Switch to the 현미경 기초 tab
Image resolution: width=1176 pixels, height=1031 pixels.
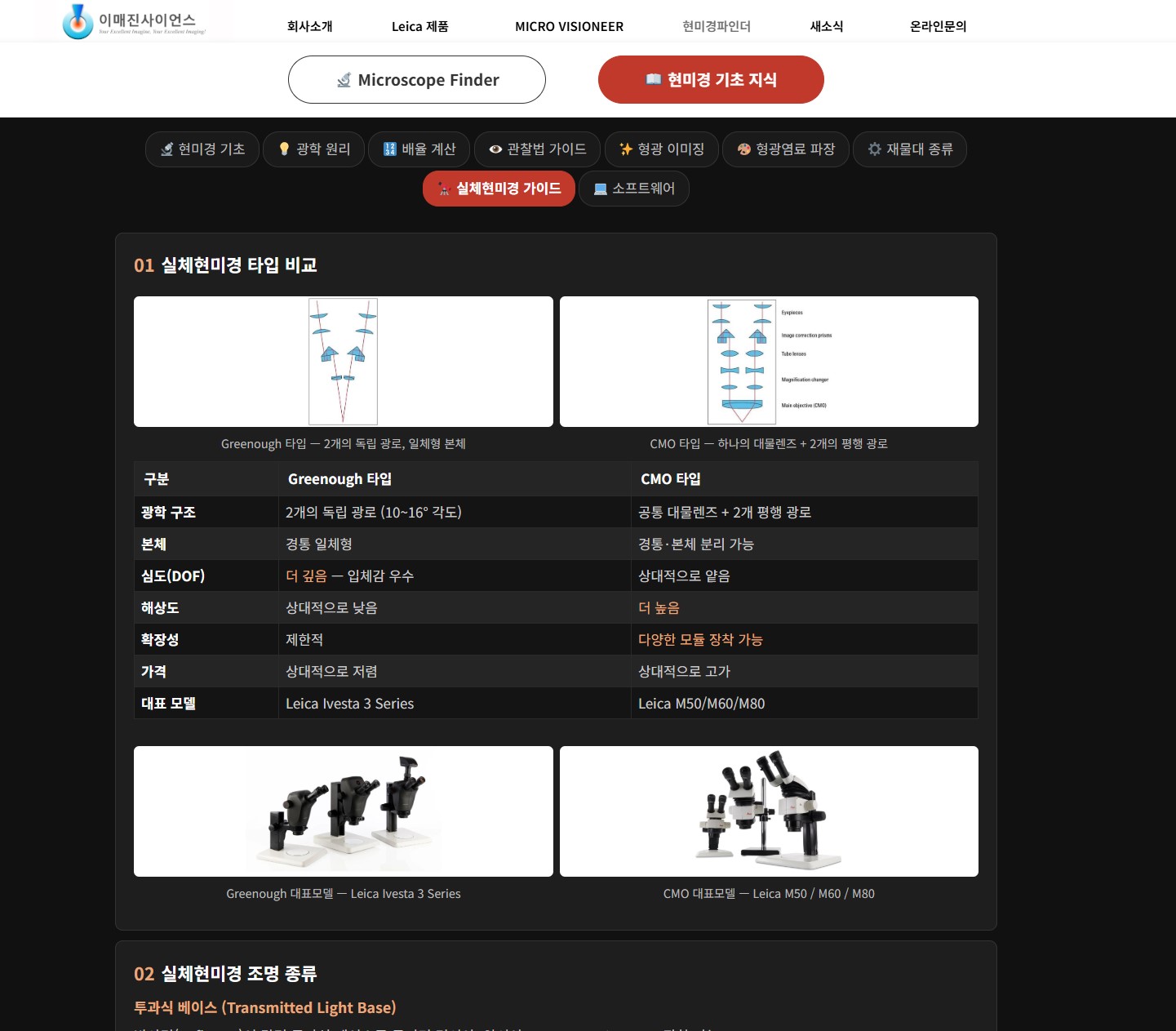pos(202,149)
